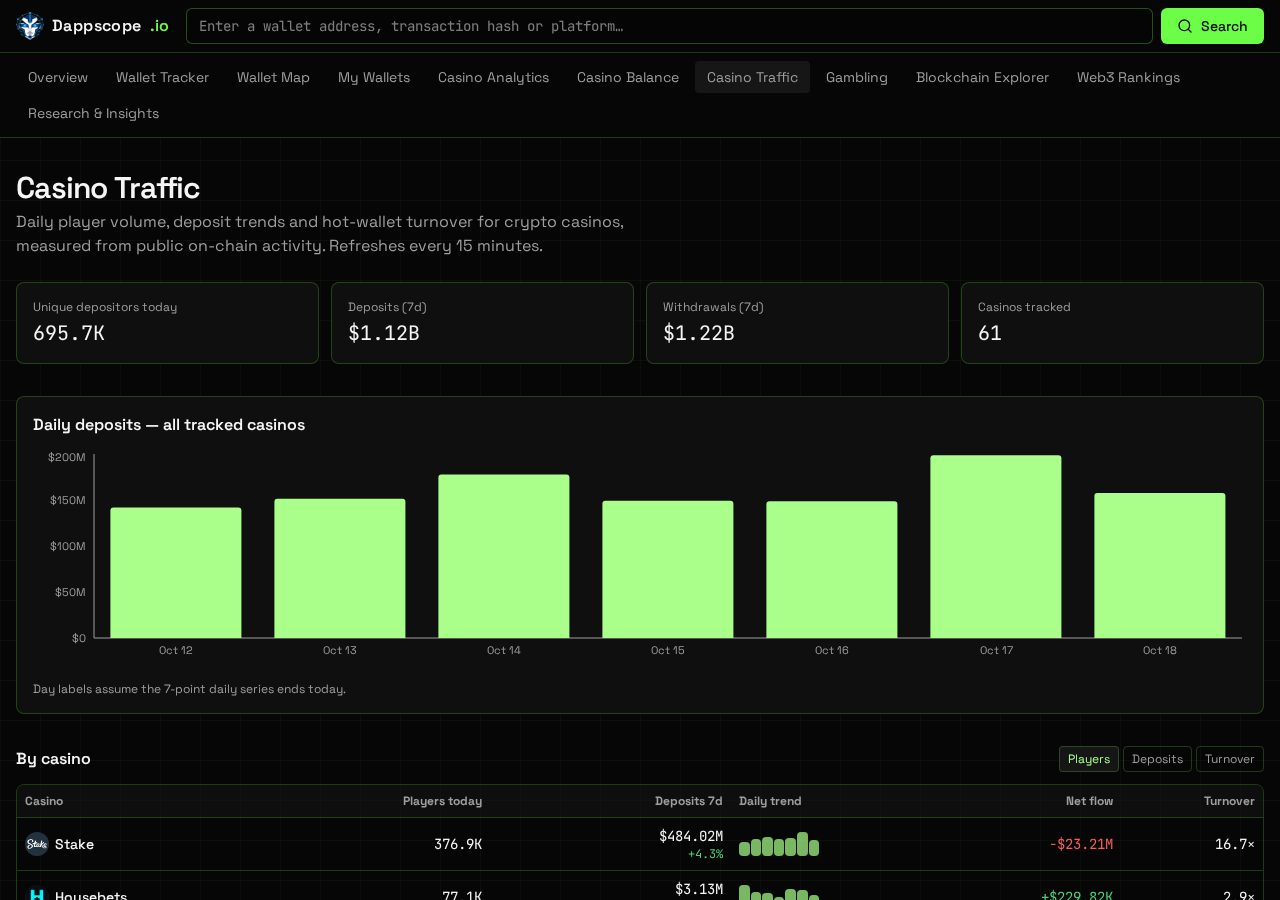This screenshot has width=1280, height=900.
Task: Click the Oct 13 deposits bar
Action: [340, 568]
